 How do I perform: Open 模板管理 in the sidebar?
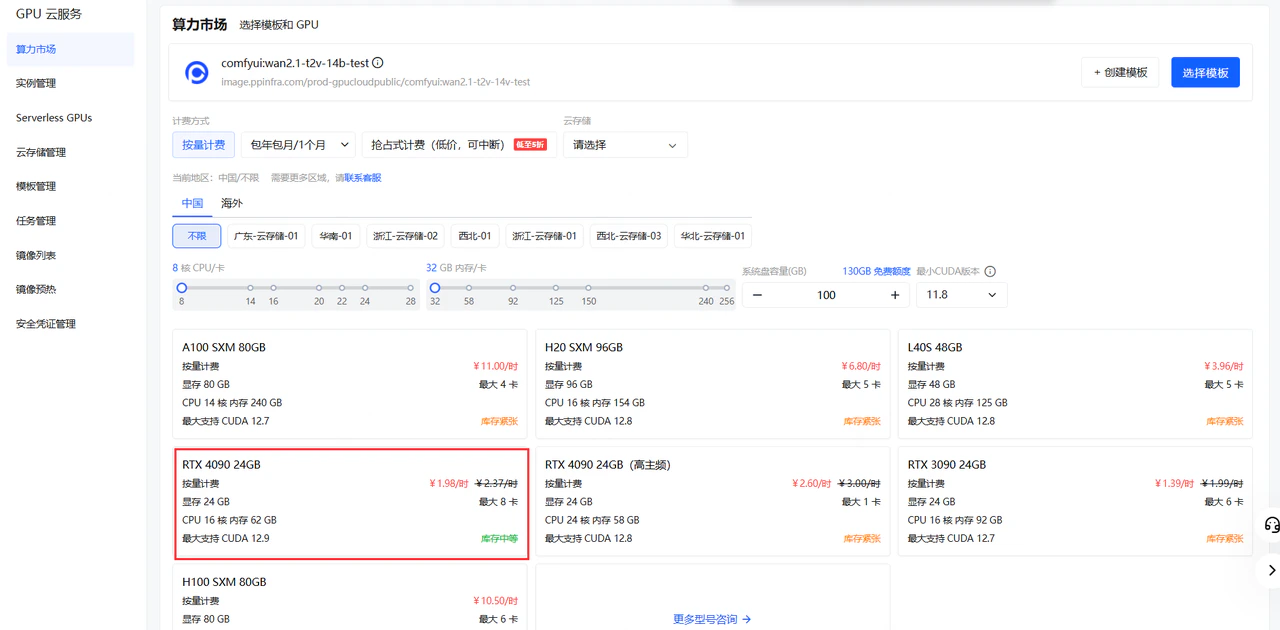pyautogui.click(x=70, y=186)
